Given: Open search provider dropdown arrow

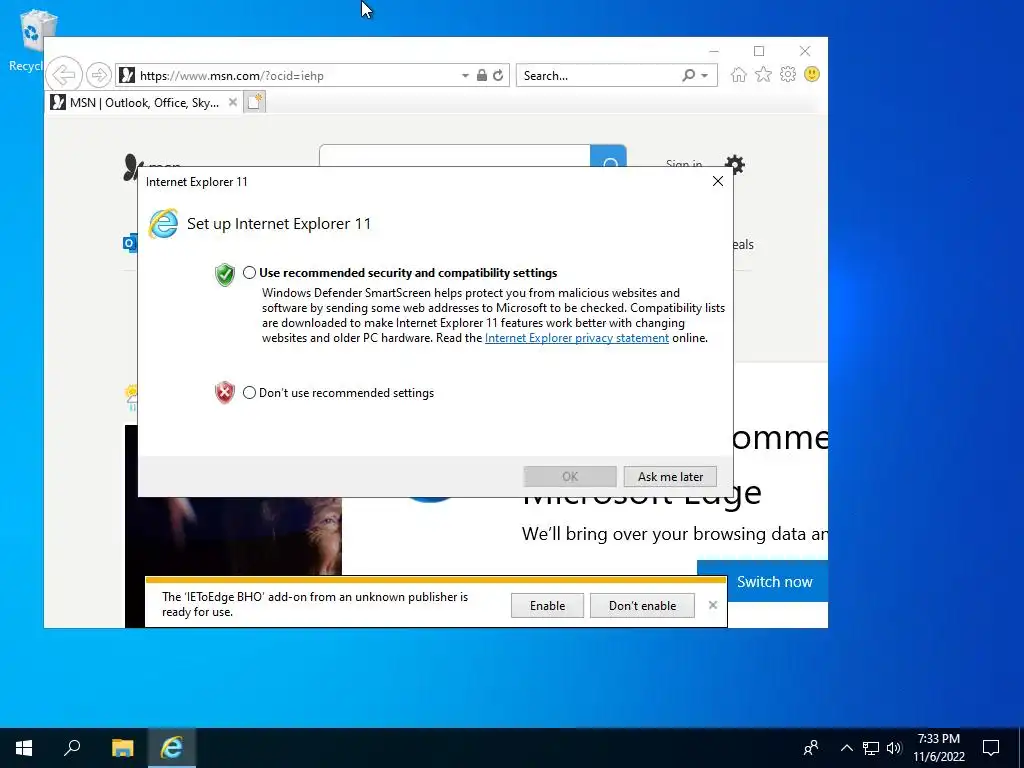Looking at the screenshot, I should [x=705, y=76].
